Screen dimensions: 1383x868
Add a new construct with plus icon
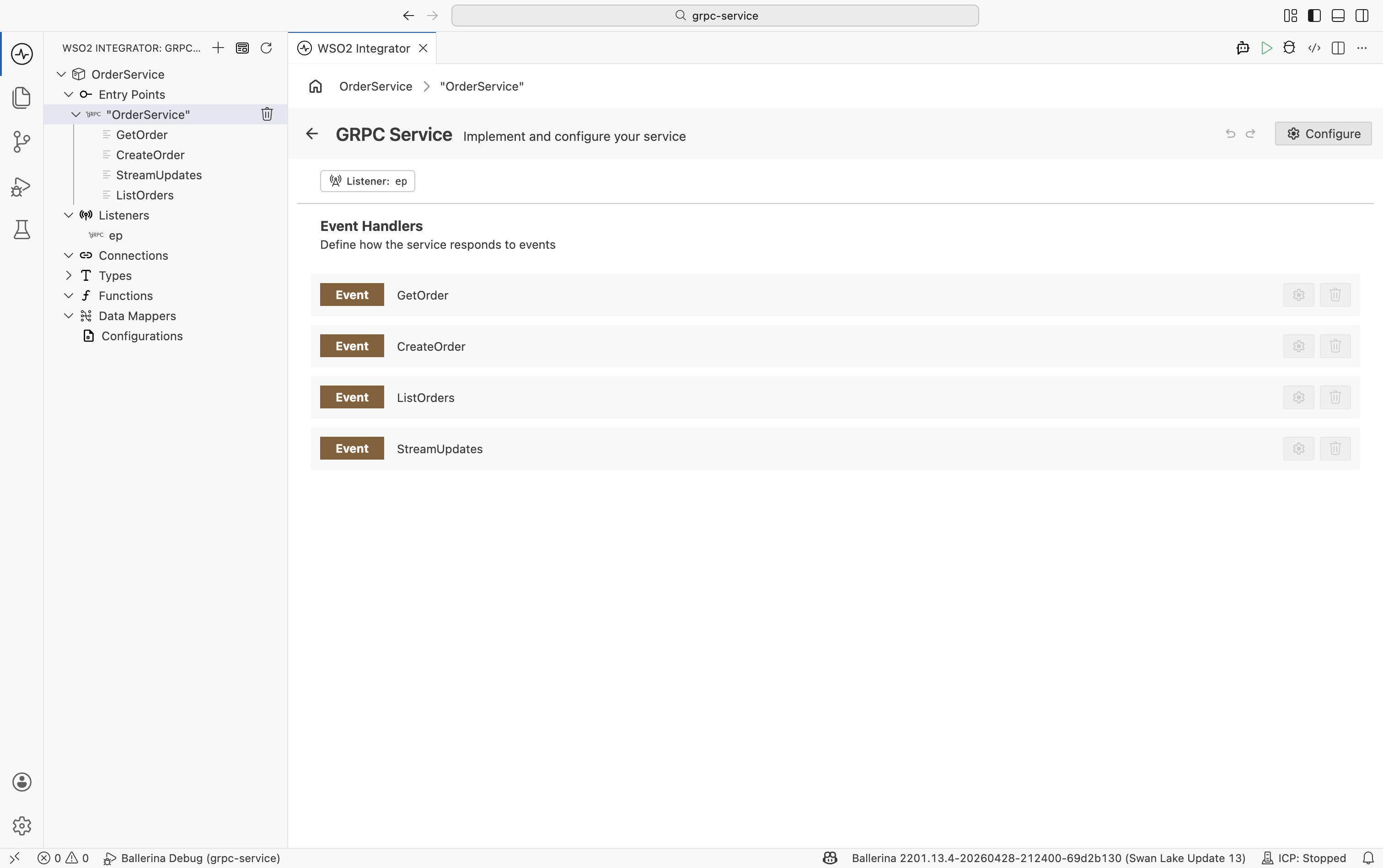pos(218,48)
